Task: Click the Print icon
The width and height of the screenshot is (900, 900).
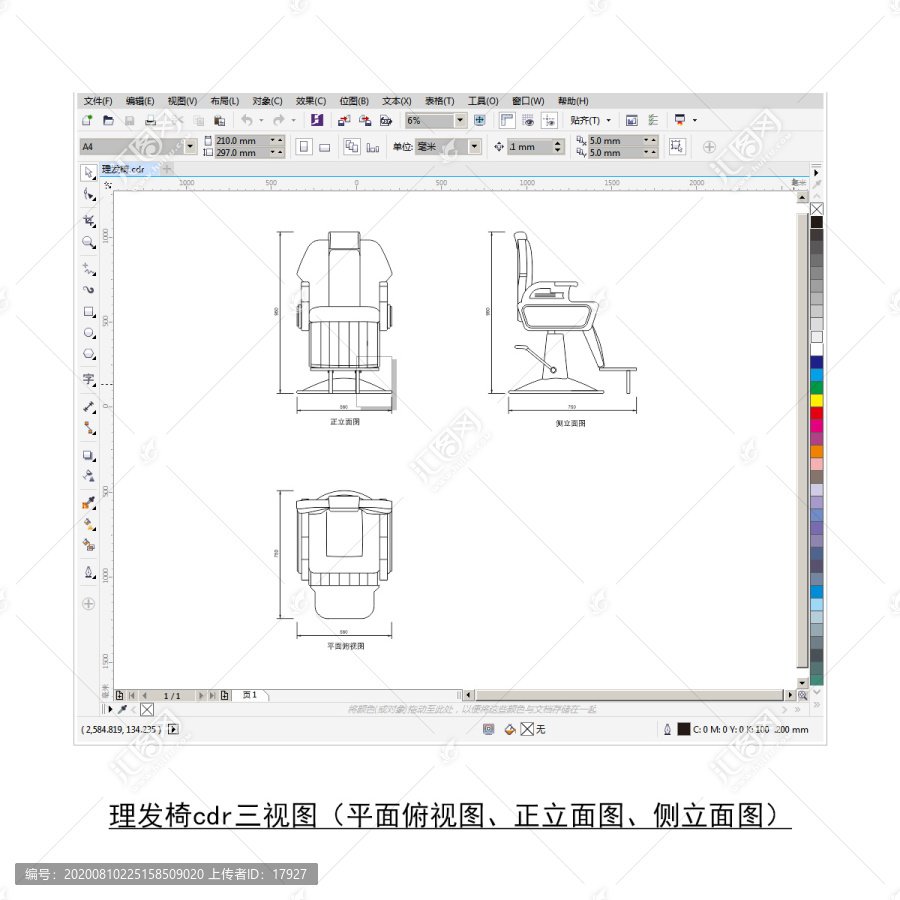Action: click(150, 121)
